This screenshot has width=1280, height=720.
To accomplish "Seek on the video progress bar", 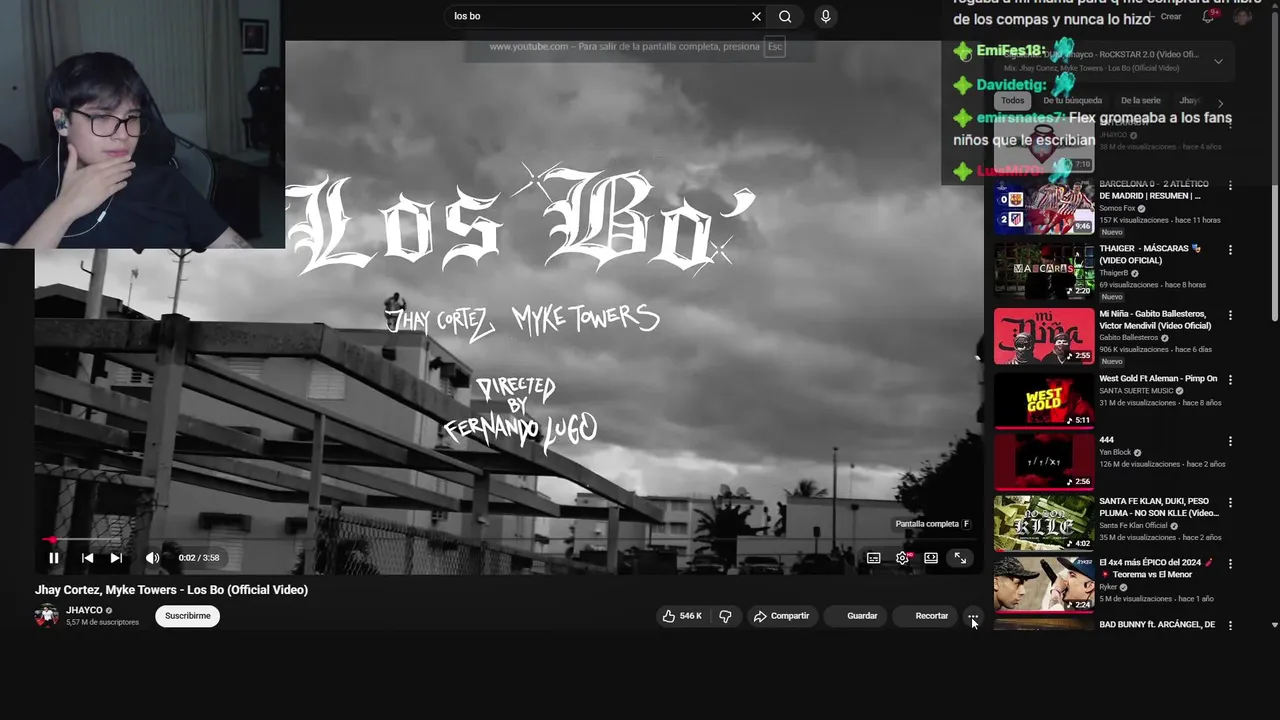I will click(x=508, y=540).
